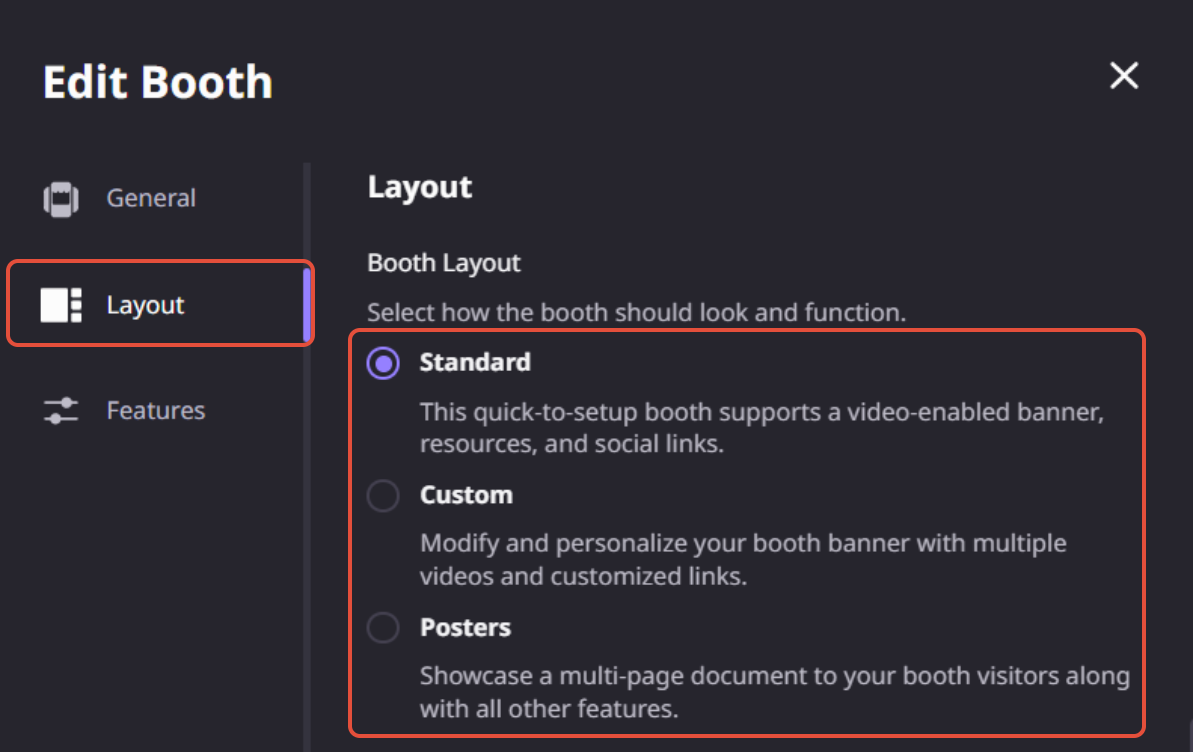Image resolution: width=1193 pixels, height=752 pixels.
Task: Close the Edit Booth dialog
Action: (x=1124, y=75)
